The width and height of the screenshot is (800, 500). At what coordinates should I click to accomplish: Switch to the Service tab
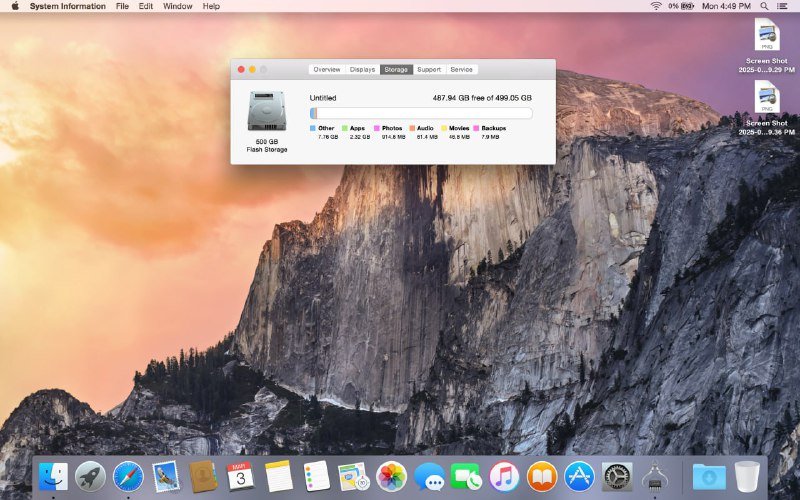[462, 69]
